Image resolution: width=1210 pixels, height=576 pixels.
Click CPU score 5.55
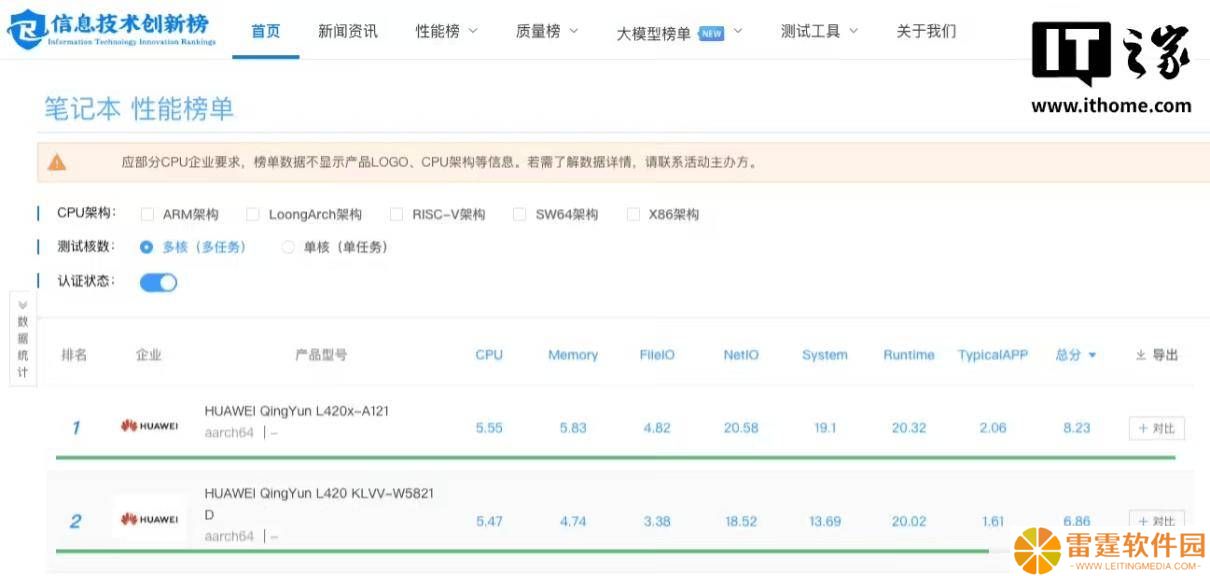[489, 428]
